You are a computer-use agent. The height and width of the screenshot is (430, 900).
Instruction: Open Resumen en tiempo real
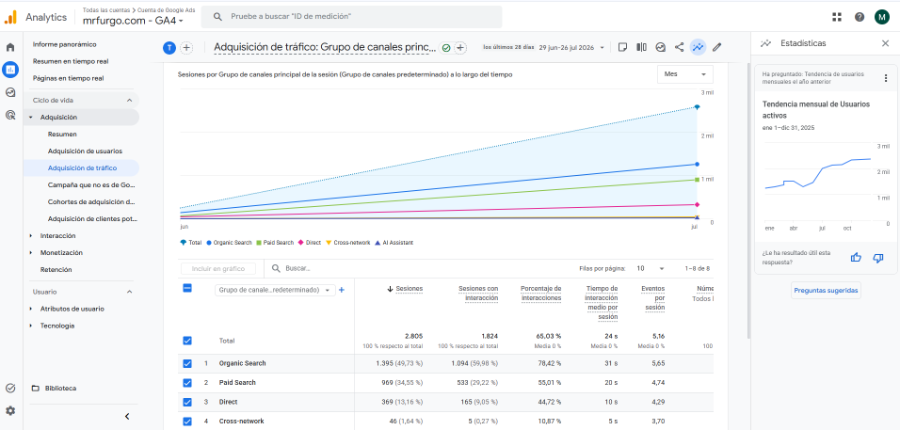coord(71,61)
